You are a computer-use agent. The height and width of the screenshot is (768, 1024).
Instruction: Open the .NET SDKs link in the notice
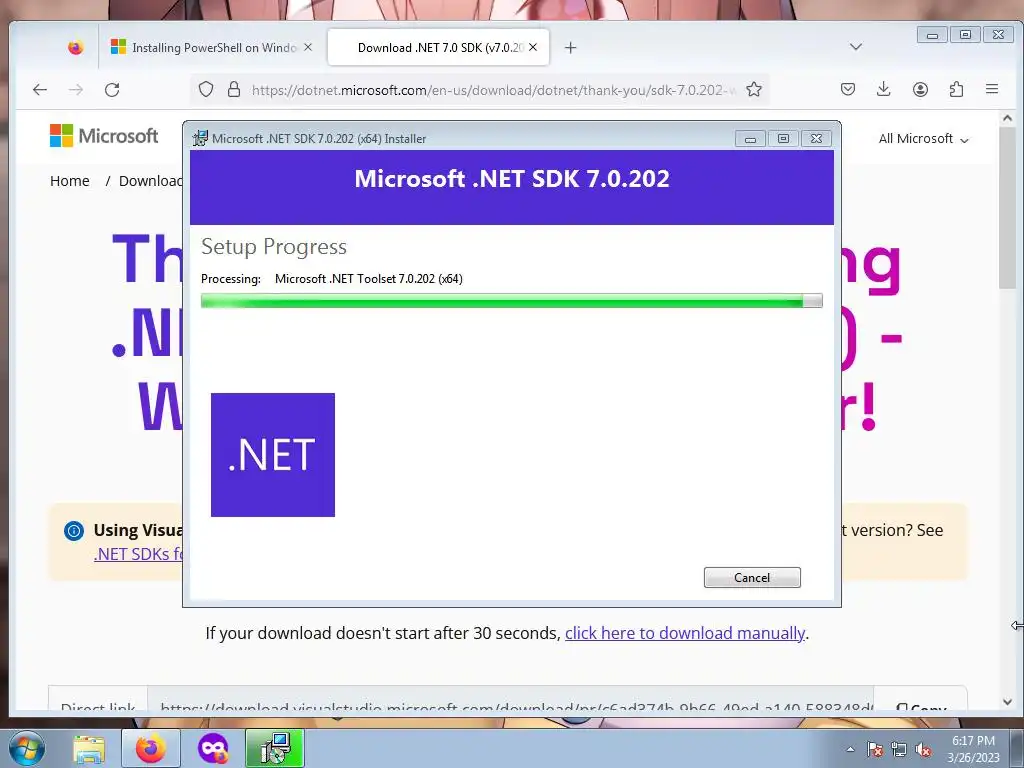coord(138,554)
